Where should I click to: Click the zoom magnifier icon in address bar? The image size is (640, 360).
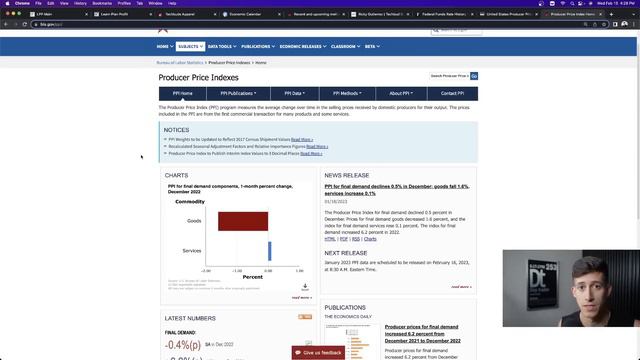(585, 24)
